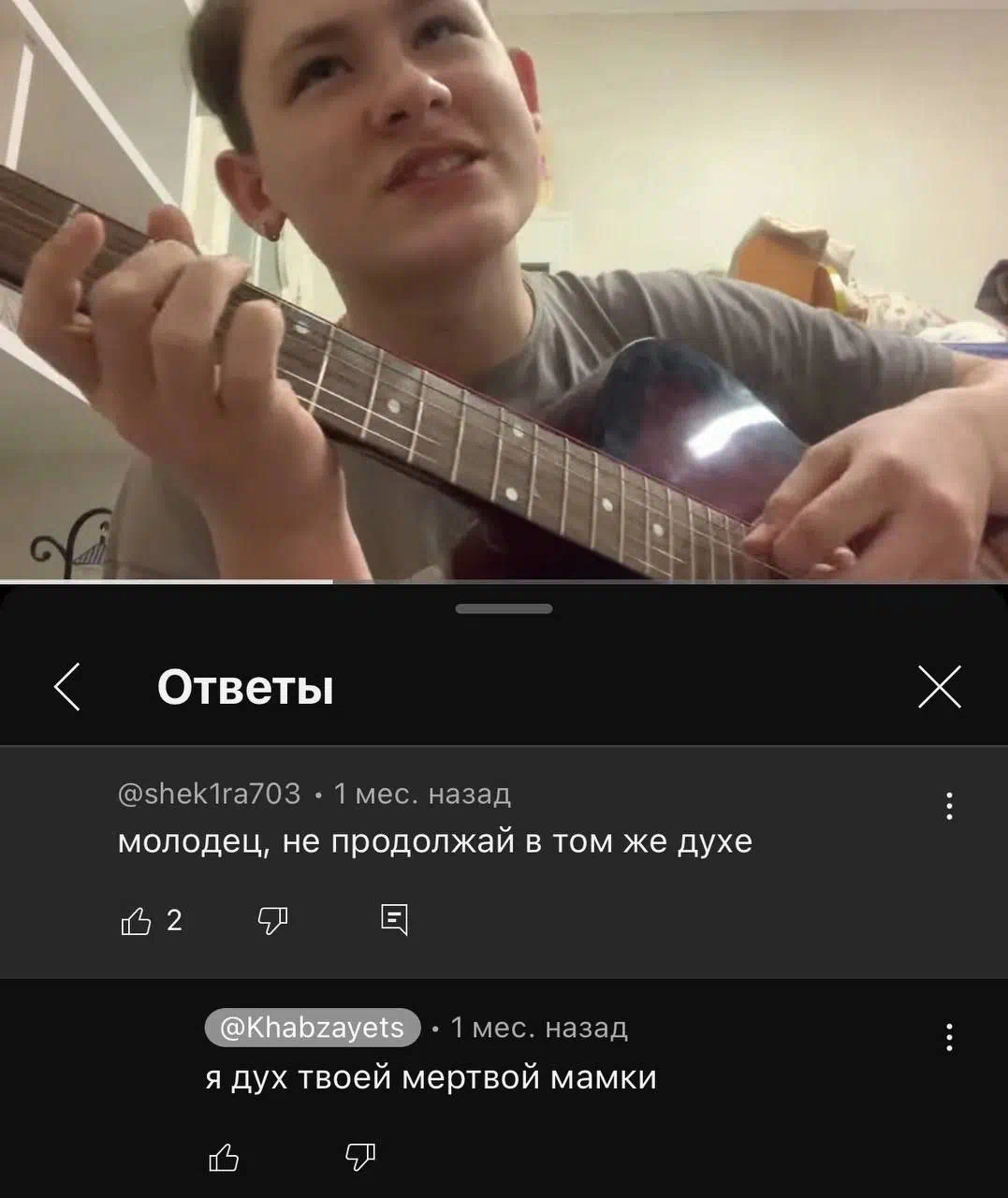Open options menu for @shek1ra703 comment

click(950, 806)
